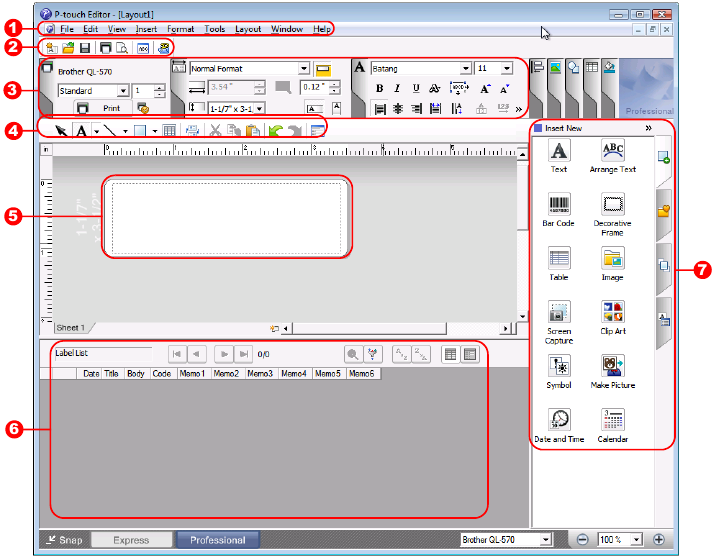Open the Batang font dropdown
The image size is (714, 557).
[465, 69]
